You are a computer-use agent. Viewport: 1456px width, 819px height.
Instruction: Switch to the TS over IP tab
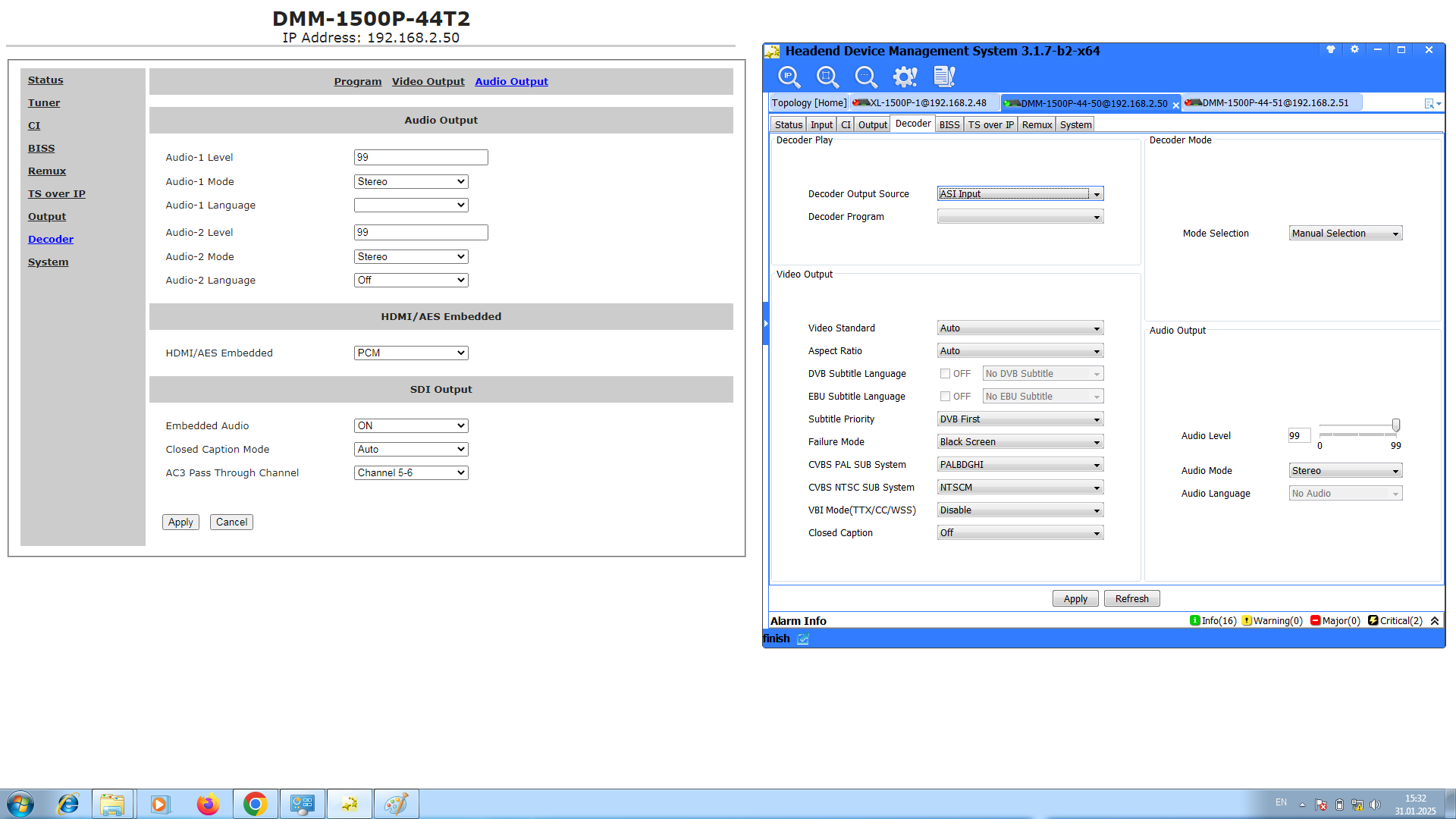click(x=990, y=125)
